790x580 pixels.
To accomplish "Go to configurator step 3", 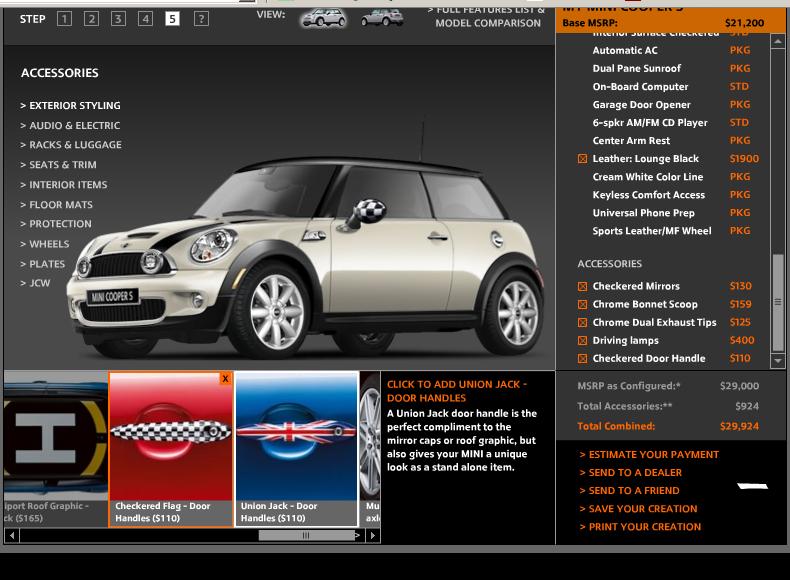I will coord(118,19).
